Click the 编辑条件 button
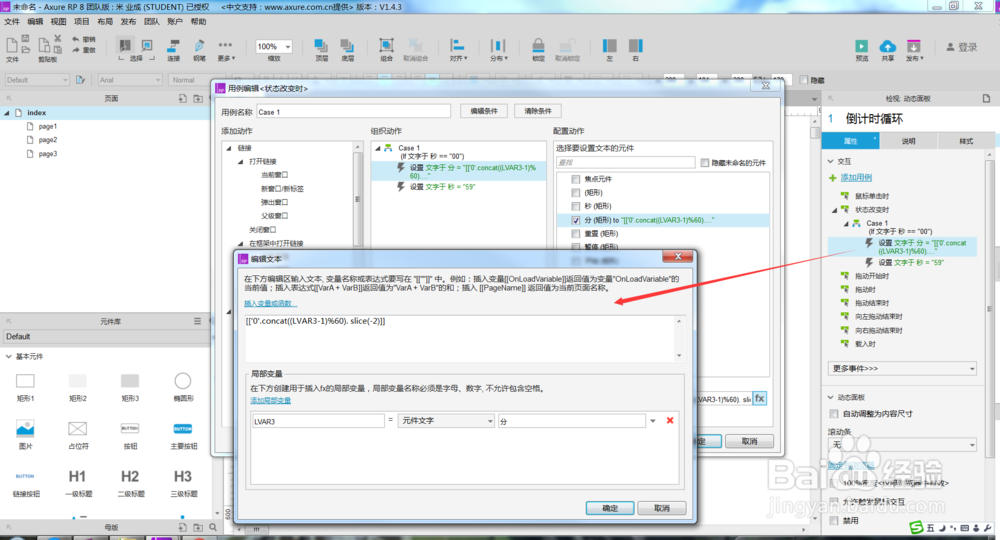The height and width of the screenshot is (540, 1000). click(x=483, y=111)
